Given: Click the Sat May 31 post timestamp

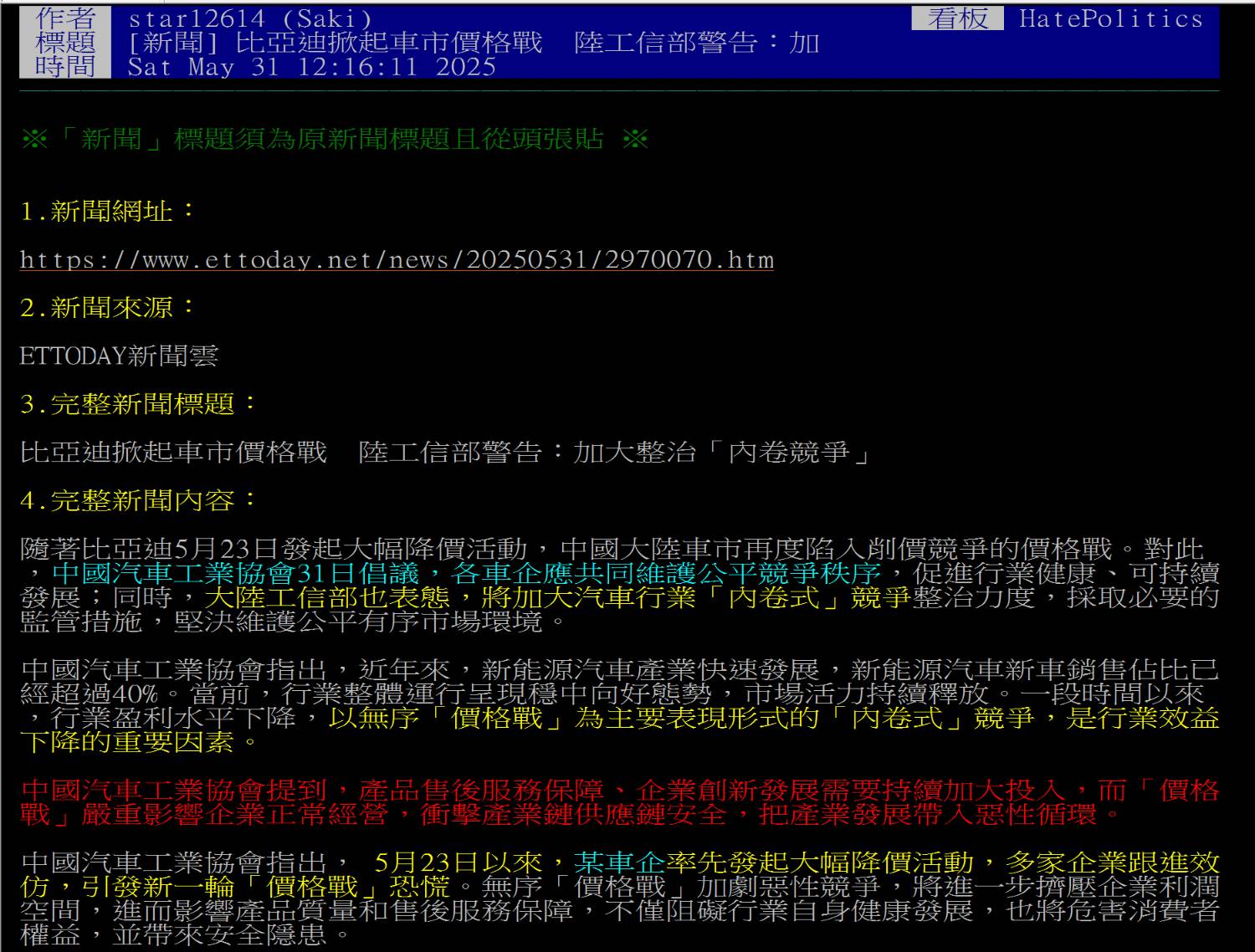Looking at the screenshot, I should pos(312,67).
